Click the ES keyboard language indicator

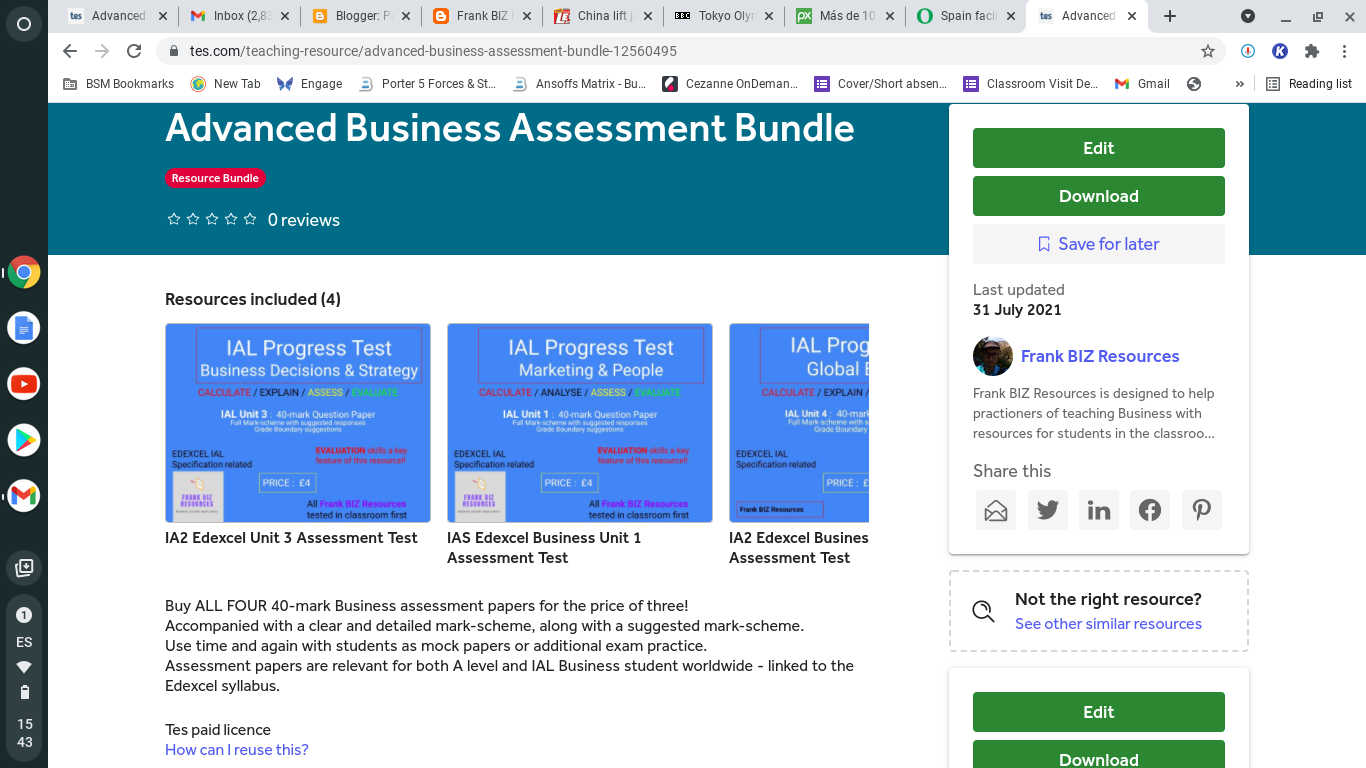pyautogui.click(x=24, y=642)
